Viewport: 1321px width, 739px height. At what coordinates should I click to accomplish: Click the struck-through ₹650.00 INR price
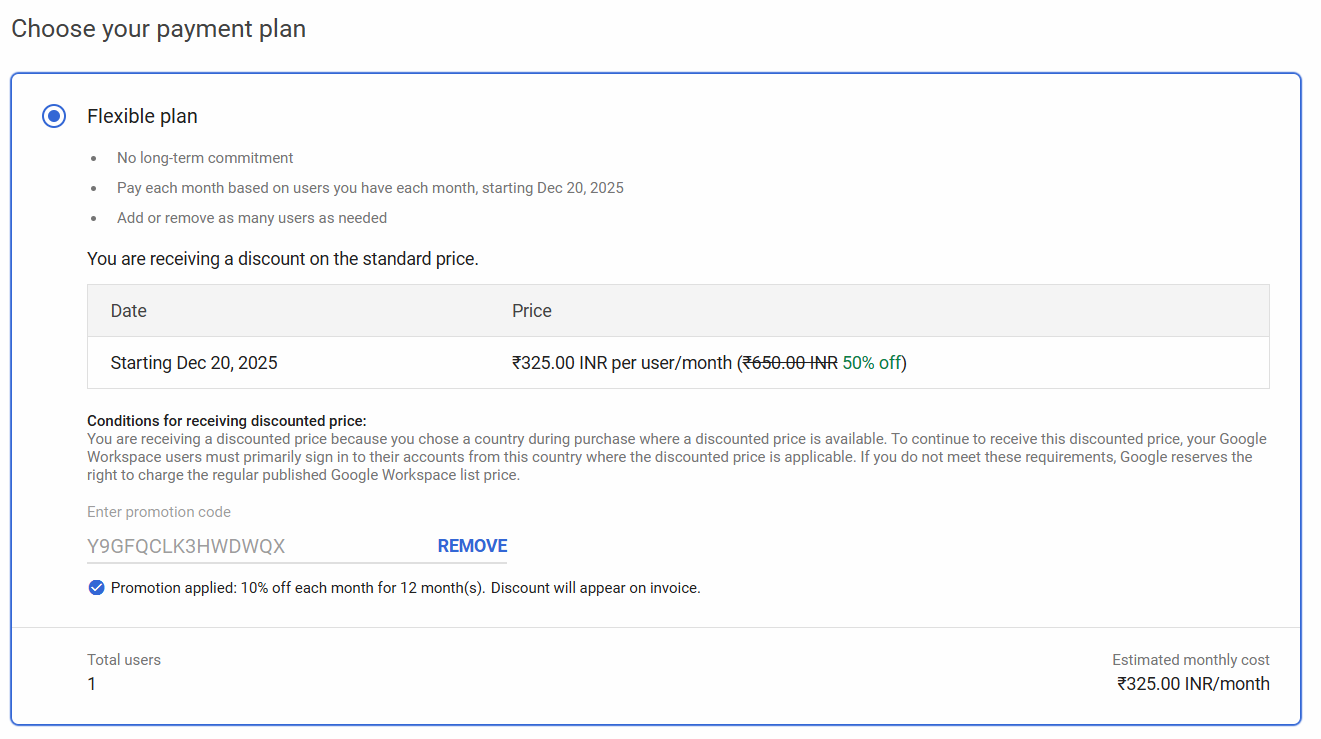(790, 363)
